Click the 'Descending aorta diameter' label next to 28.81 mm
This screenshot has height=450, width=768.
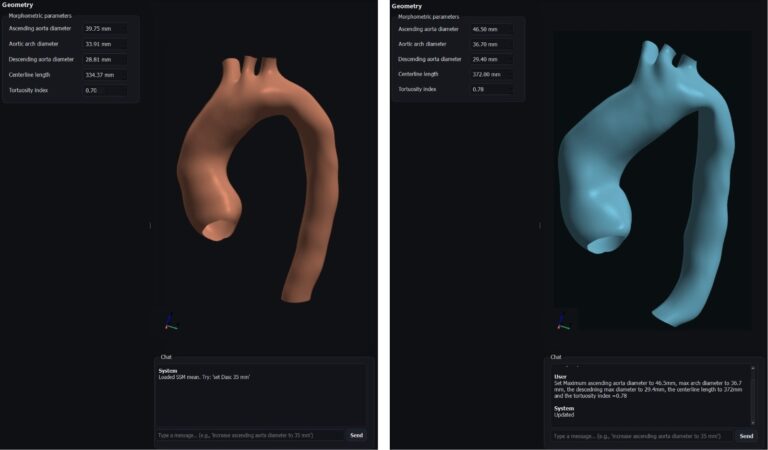click(x=41, y=60)
